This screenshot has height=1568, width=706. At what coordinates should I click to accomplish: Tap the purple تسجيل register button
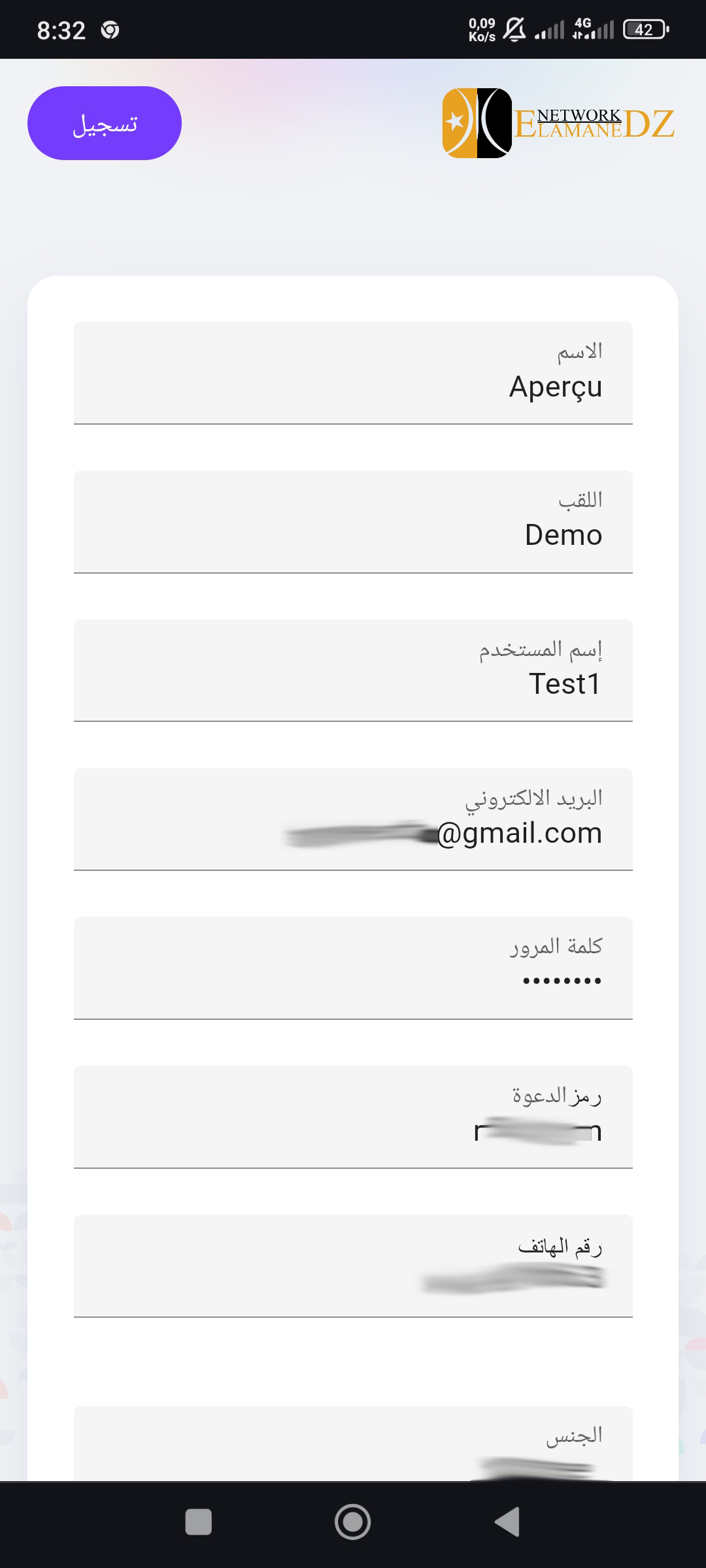click(105, 123)
